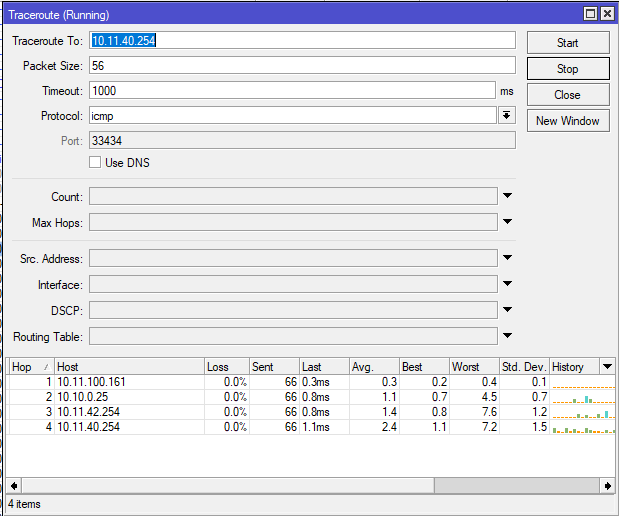This screenshot has height=516, width=619.
Task: Focus the Traceroute To address field
Action: (x=302, y=40)
